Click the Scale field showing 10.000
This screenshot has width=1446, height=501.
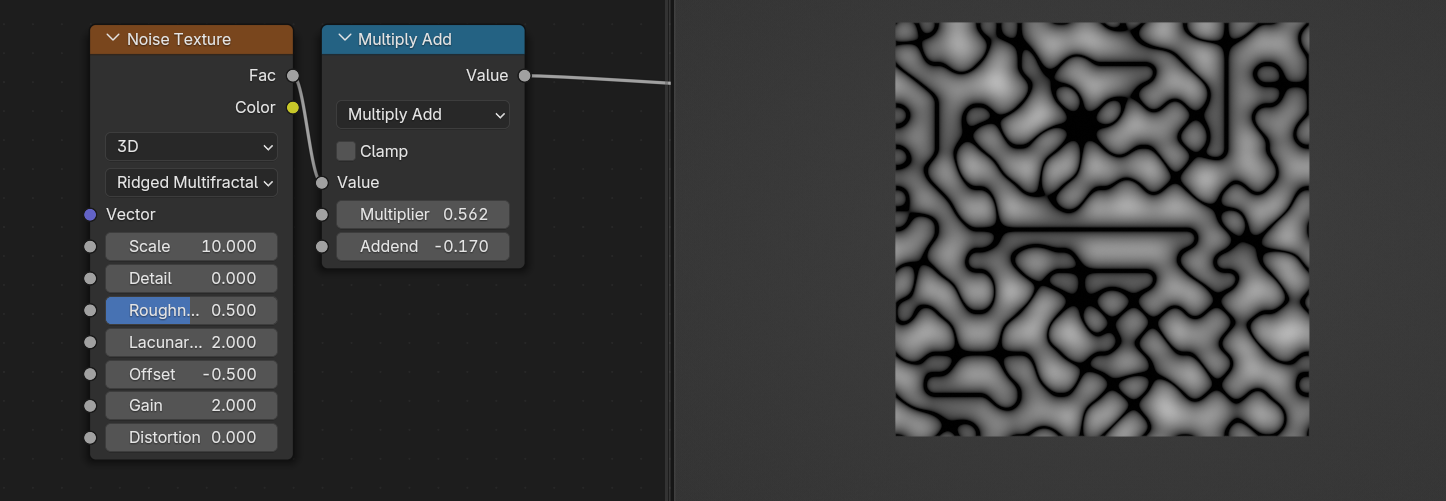pos(191,246)
